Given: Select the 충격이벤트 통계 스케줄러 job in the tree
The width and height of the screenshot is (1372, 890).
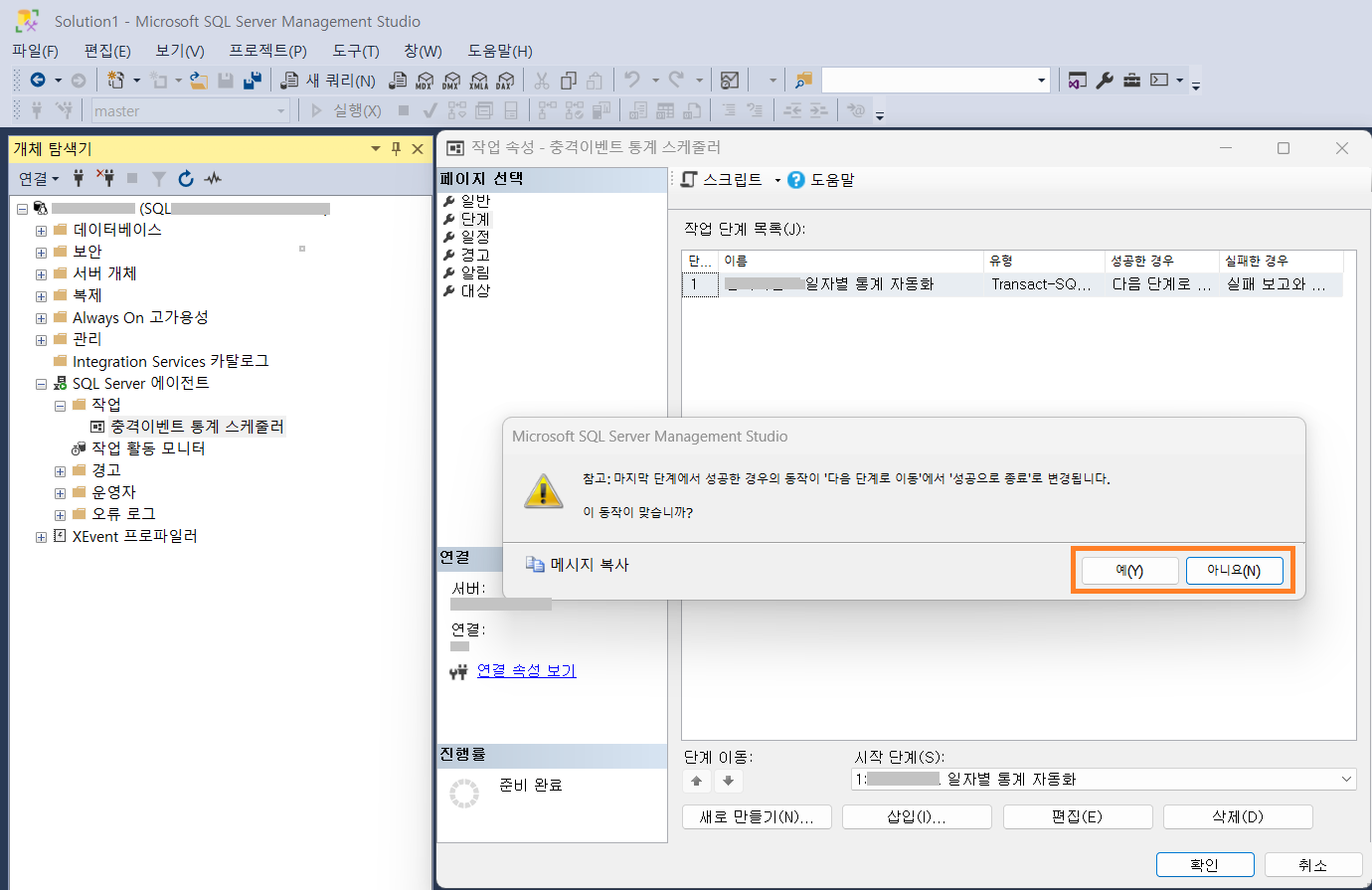Looking at the screenshot, I should tap(197, 427).
